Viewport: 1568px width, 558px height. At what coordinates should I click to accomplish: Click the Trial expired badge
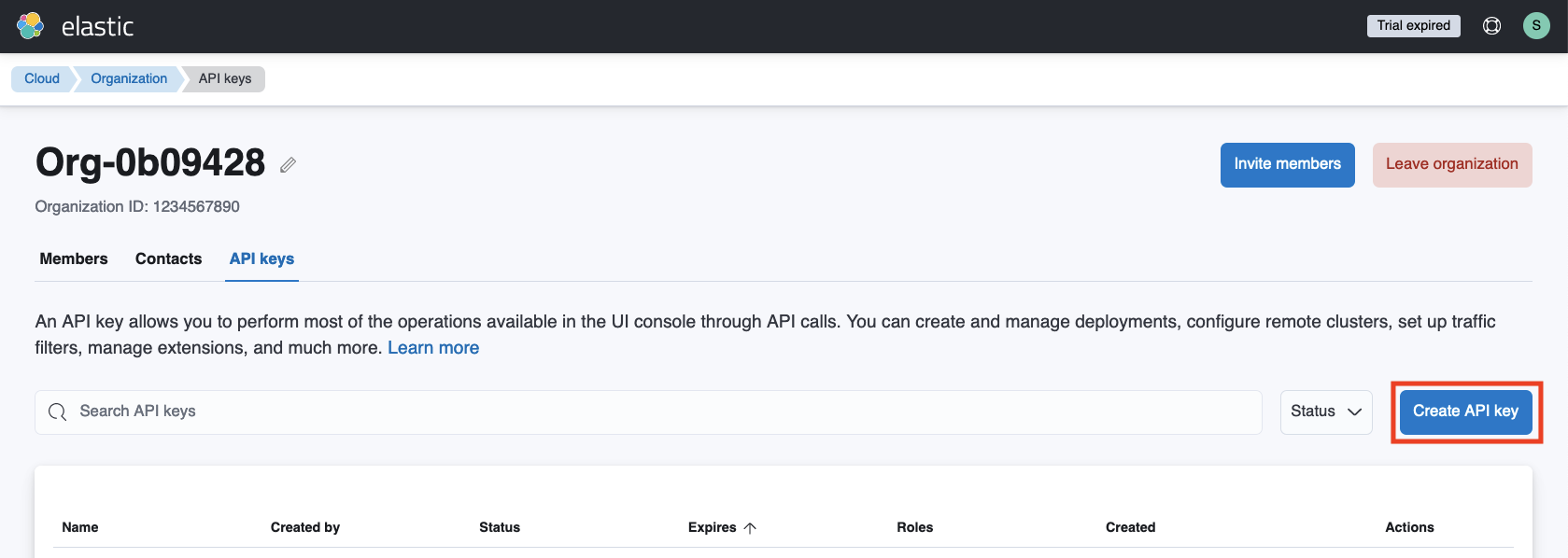click(x=1414, y=25)
